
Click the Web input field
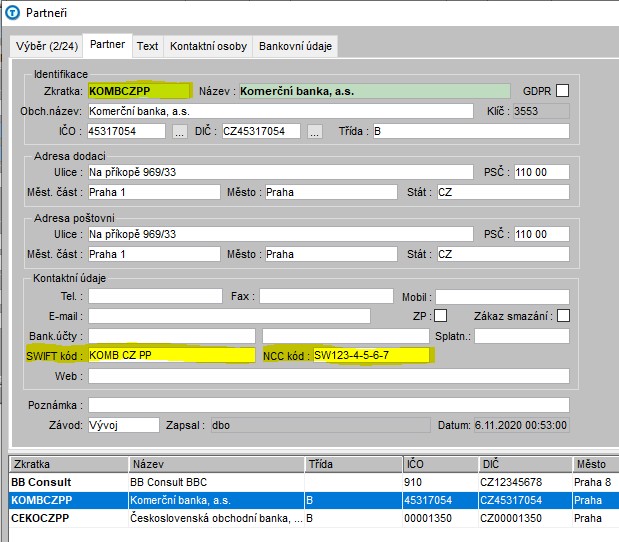328,376
